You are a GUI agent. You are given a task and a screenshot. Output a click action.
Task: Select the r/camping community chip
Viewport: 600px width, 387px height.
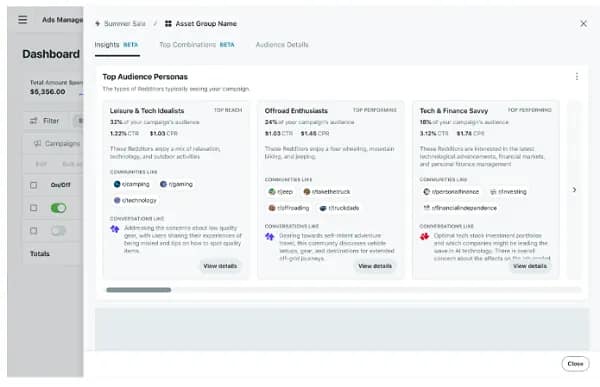pos(132,184)
